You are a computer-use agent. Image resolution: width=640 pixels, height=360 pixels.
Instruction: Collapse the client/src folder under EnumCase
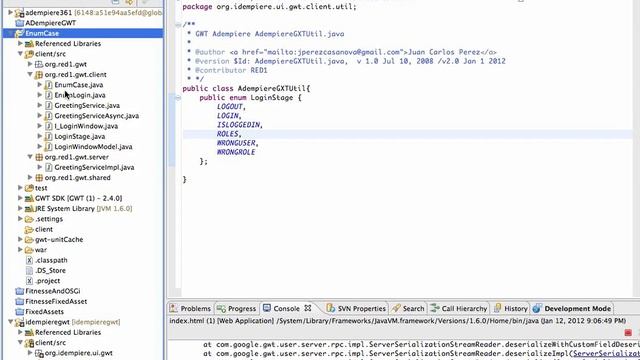(x=20, y=53)
